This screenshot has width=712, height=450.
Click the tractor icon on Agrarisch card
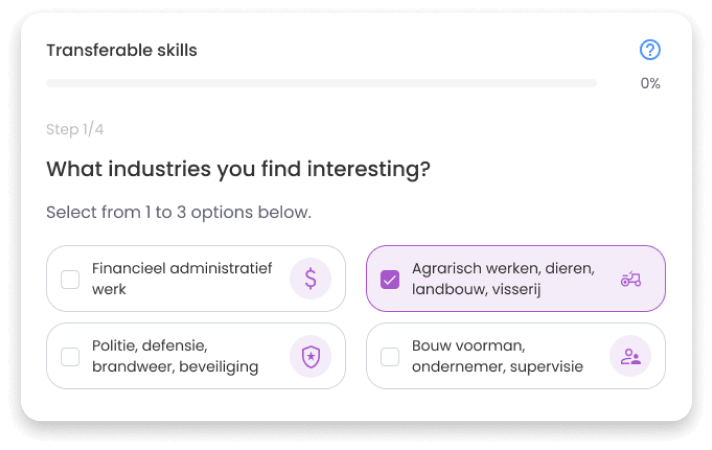pyautogui.click(x=630, y=279)
